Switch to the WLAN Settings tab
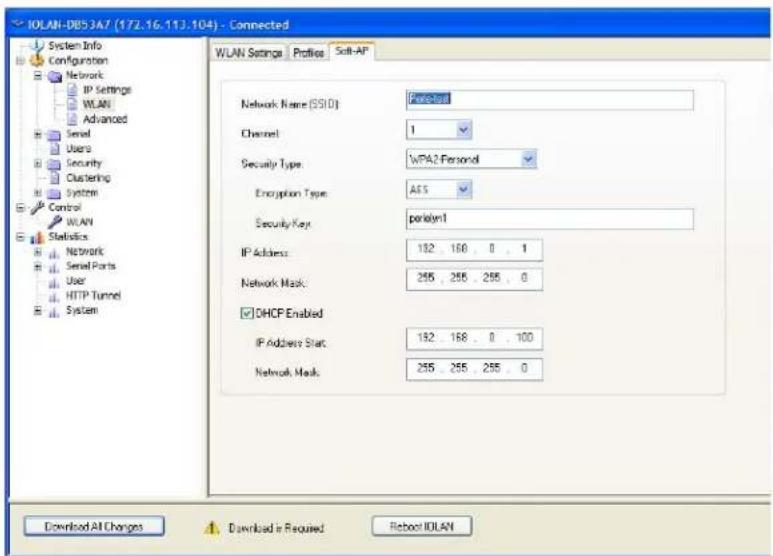The width and height of the screenshot is (773, 556). (x=249, y=53)
